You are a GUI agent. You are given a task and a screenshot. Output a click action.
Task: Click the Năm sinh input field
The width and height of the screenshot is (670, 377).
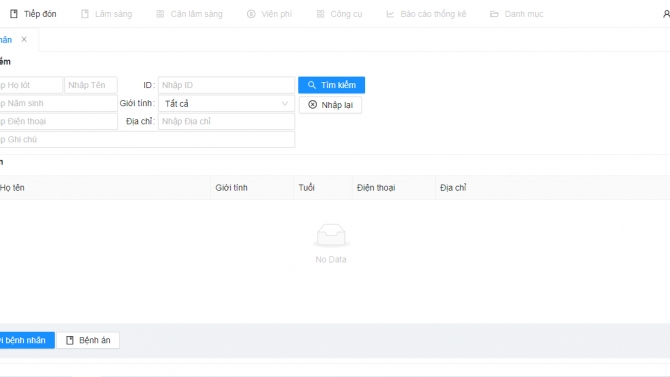58,103
